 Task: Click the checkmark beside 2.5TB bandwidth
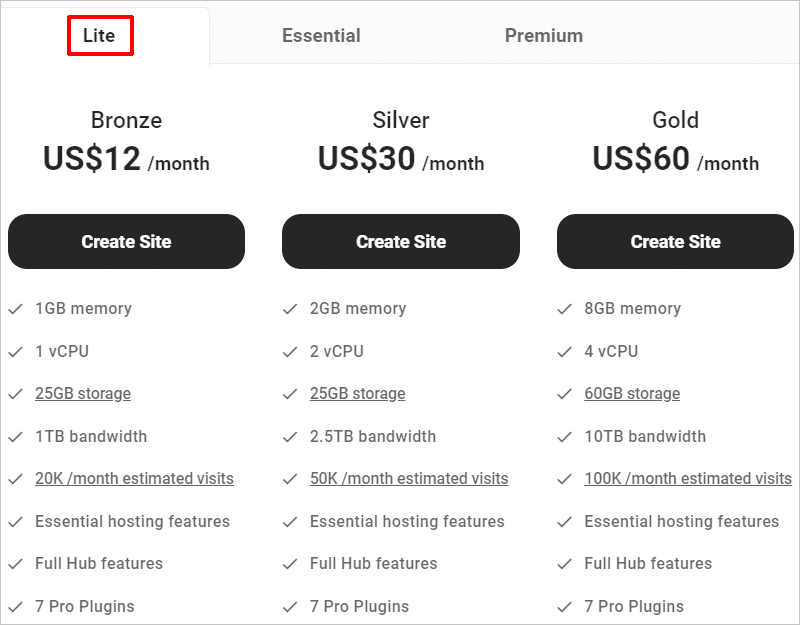pos(290,436)
